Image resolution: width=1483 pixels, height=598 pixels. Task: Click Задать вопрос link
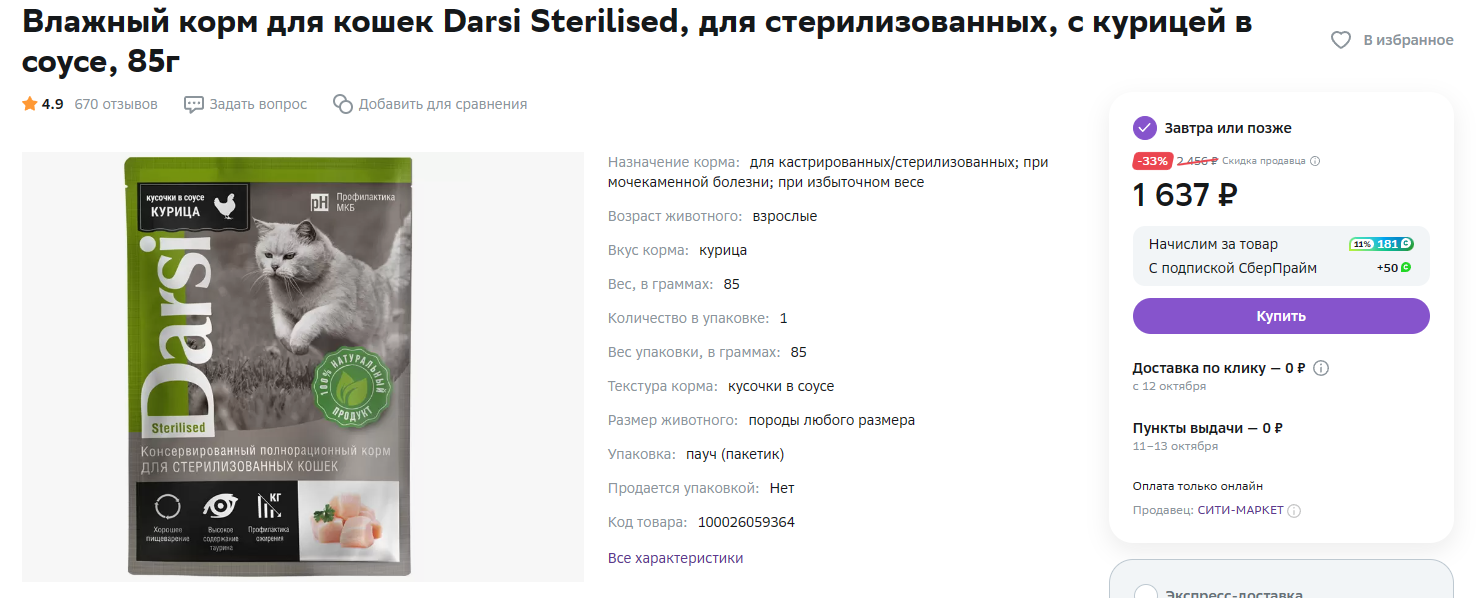pyautogui.click(x=258, y=104)
